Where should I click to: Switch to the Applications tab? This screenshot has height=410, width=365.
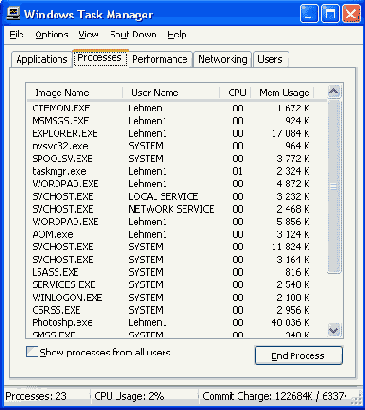click(x=42, y=60)
